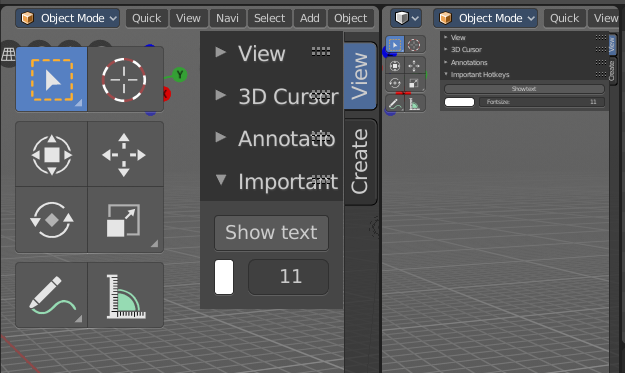Screen dimensions: 625x373
Task: Collapse the large Important Hotkeys section
Action: (x=220, y=179)
